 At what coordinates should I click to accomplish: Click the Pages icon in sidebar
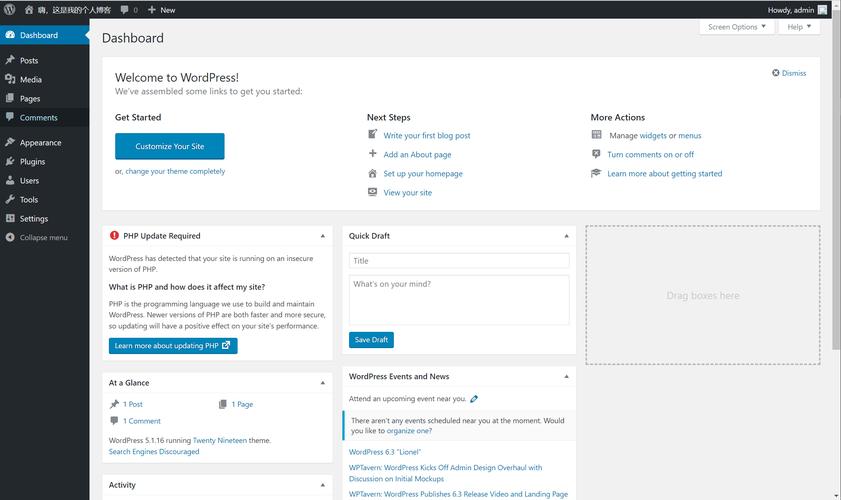[10, 98]
